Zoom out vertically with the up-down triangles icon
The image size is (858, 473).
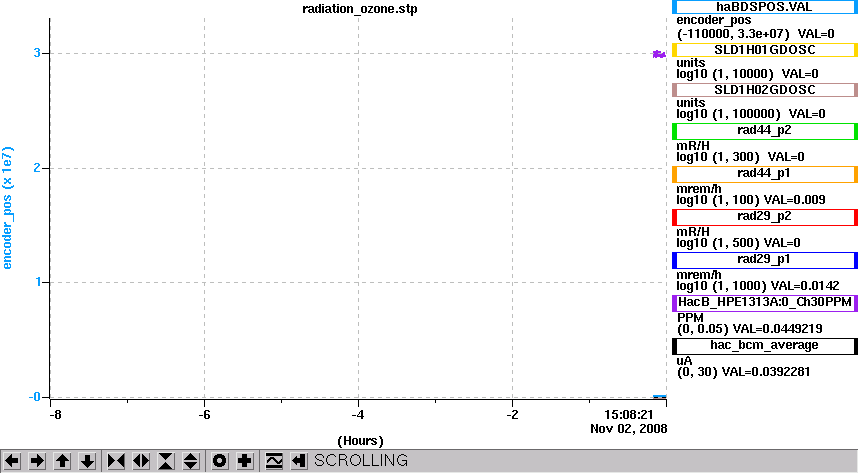(x=190, y=461)
